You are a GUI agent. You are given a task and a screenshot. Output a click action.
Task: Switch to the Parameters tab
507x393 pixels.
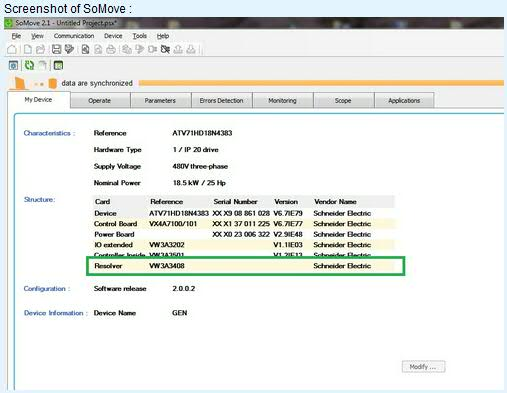click(160, 101)
